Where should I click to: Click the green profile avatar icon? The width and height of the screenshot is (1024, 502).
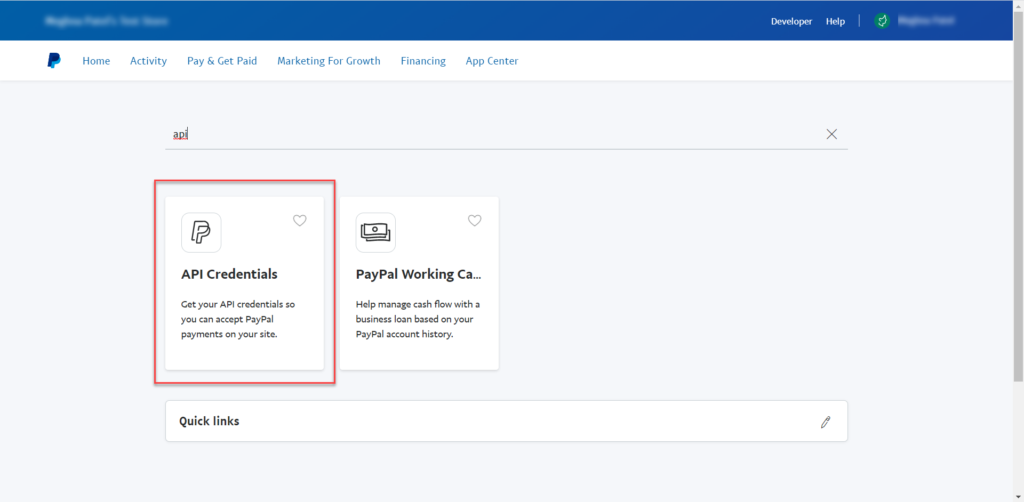point(881,21)
